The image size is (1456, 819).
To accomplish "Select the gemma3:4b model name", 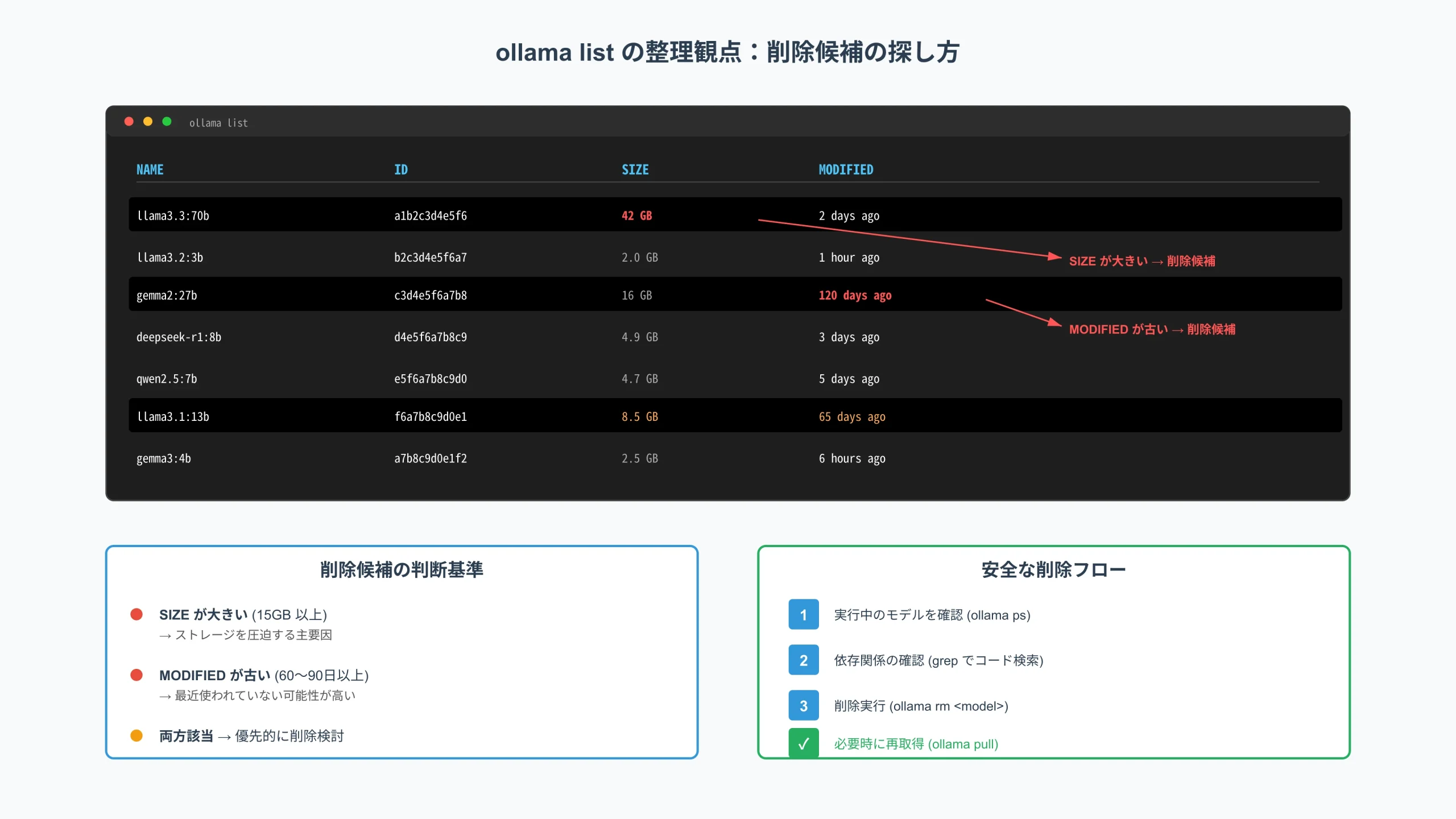I will (x=164, y=458).
